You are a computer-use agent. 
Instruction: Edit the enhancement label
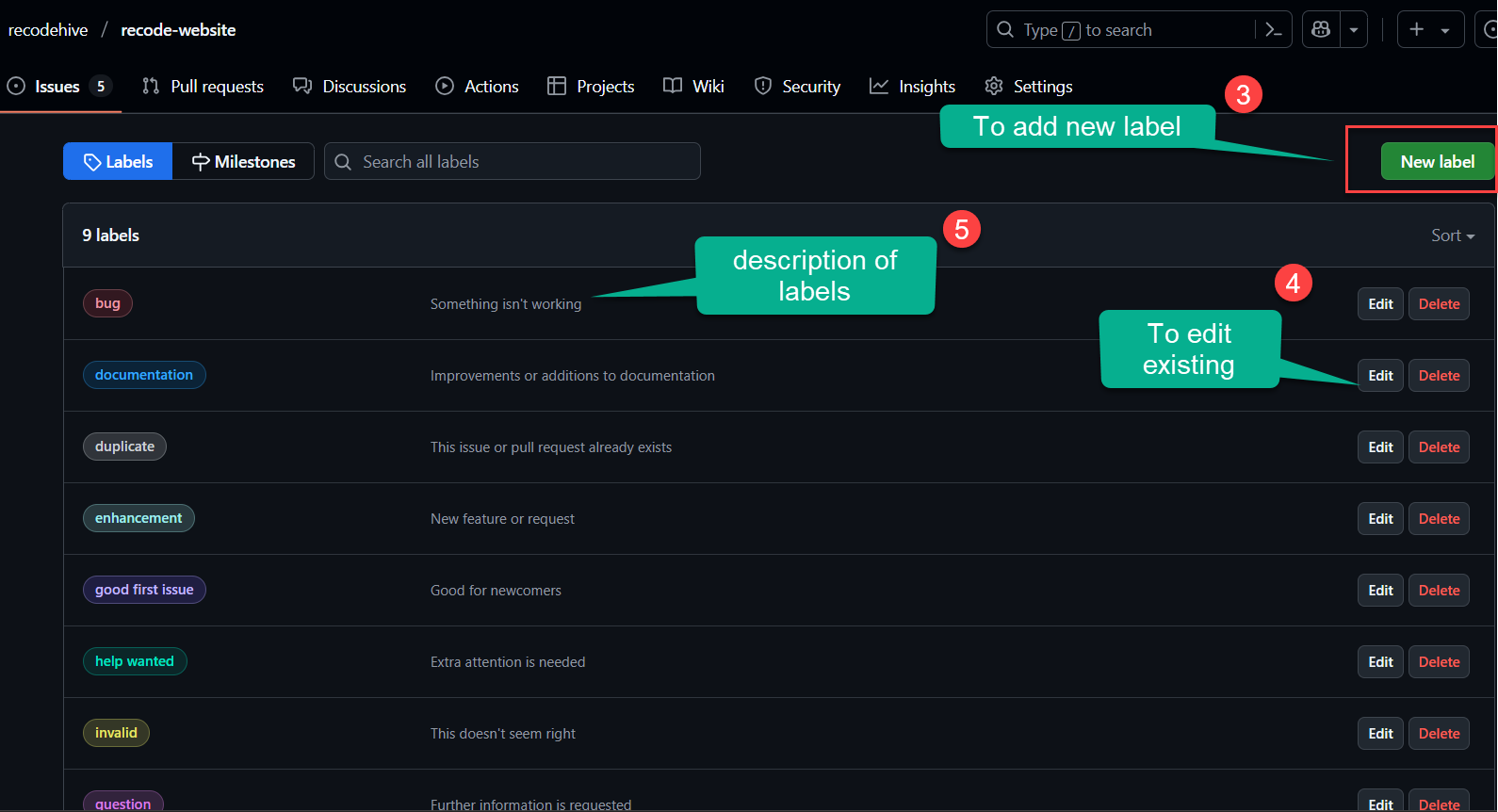coord(1380,519)
